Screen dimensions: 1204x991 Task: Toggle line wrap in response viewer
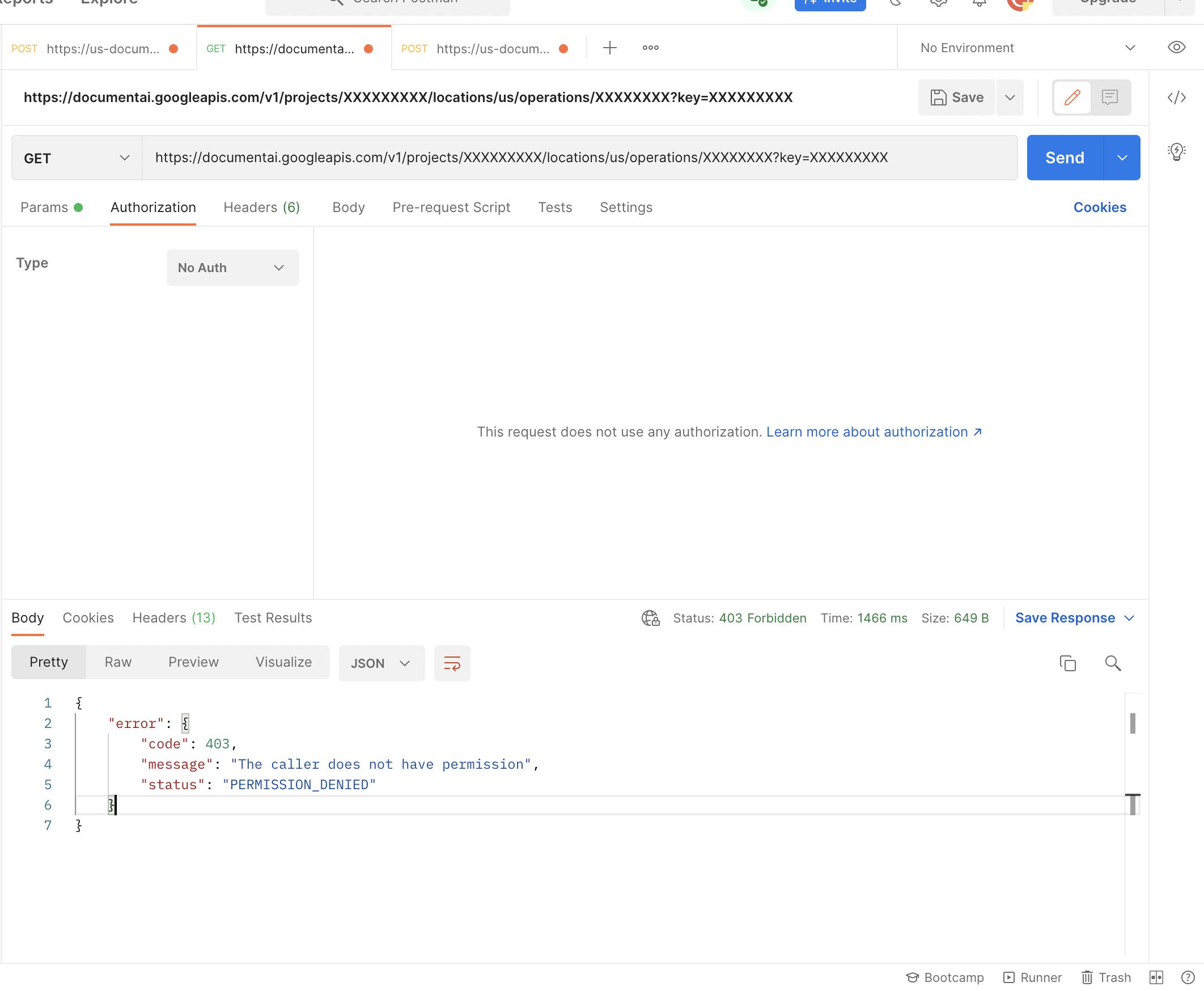point(452,663)
